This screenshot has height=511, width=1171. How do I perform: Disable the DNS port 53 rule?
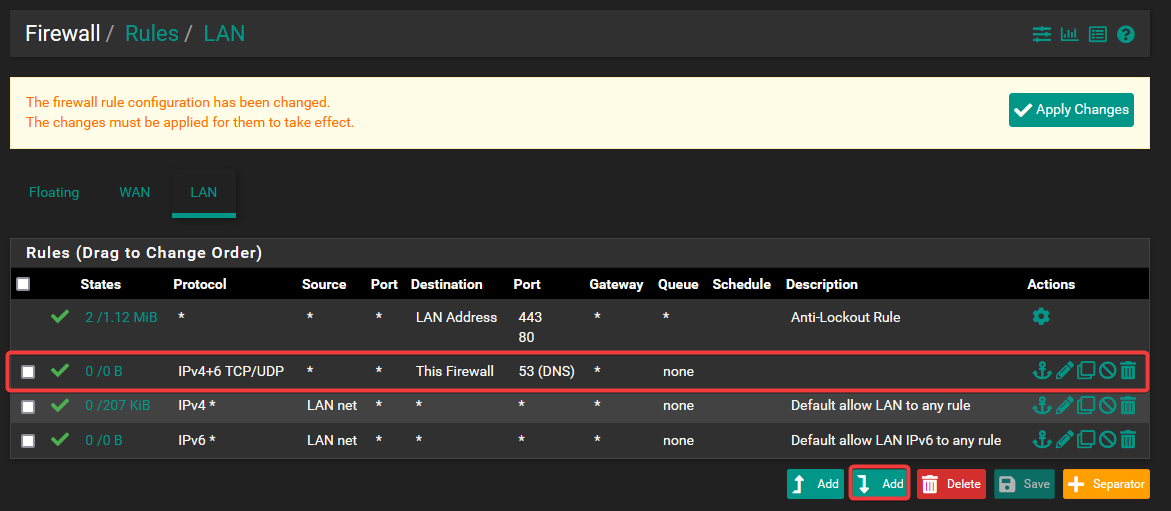(x=1107, y=371)
